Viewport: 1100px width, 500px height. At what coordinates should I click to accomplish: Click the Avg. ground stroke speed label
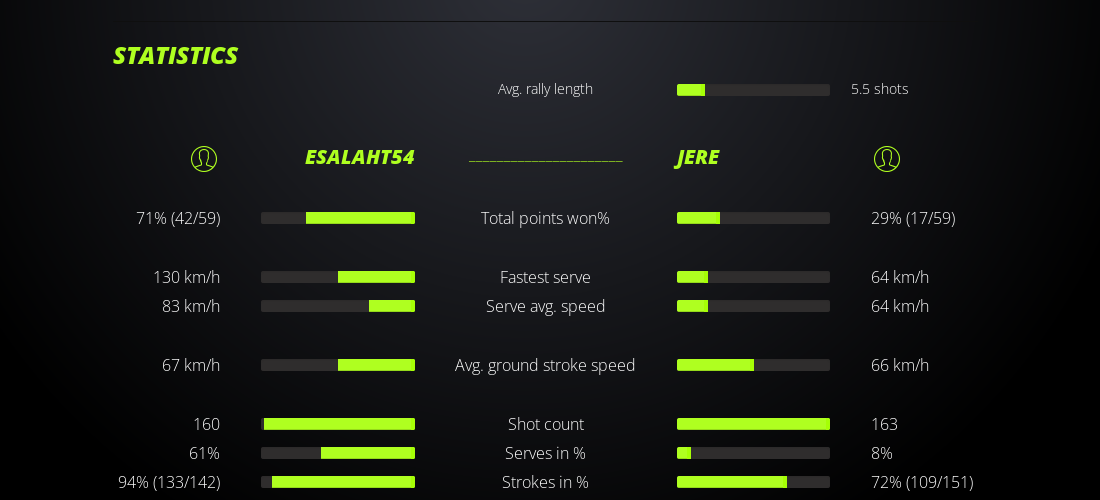[545, 365]
